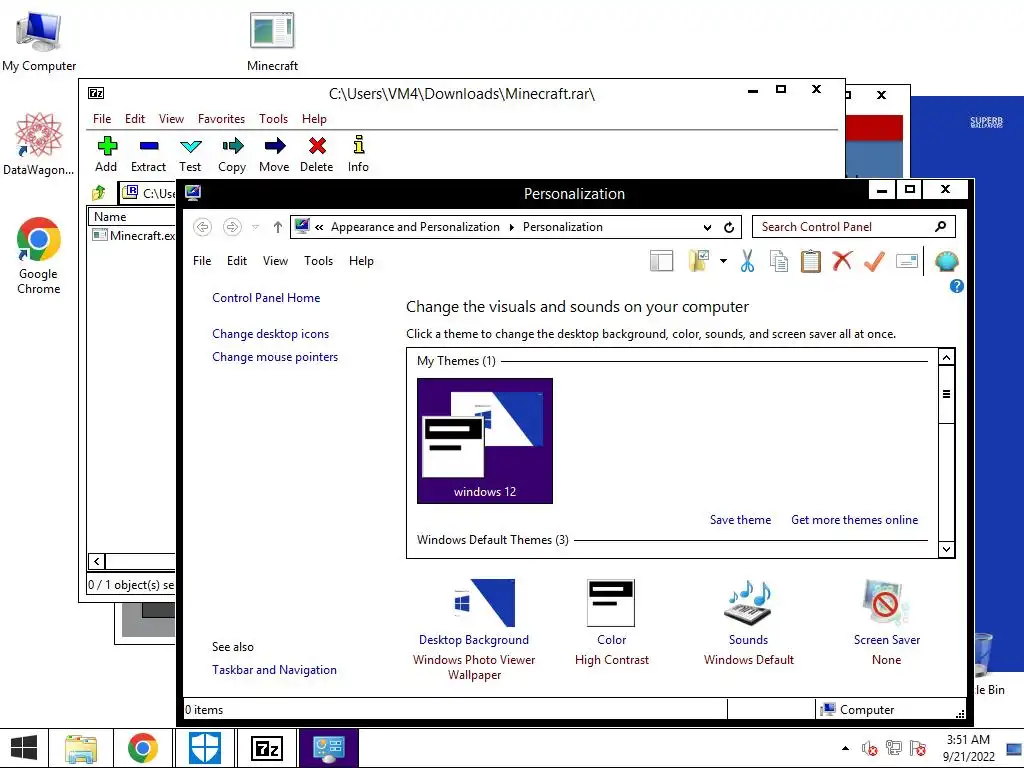The width and height of the screenshot is (1024, 768).
Task: Select the DataWagon desktop shortcut
Action: (39, 144)
